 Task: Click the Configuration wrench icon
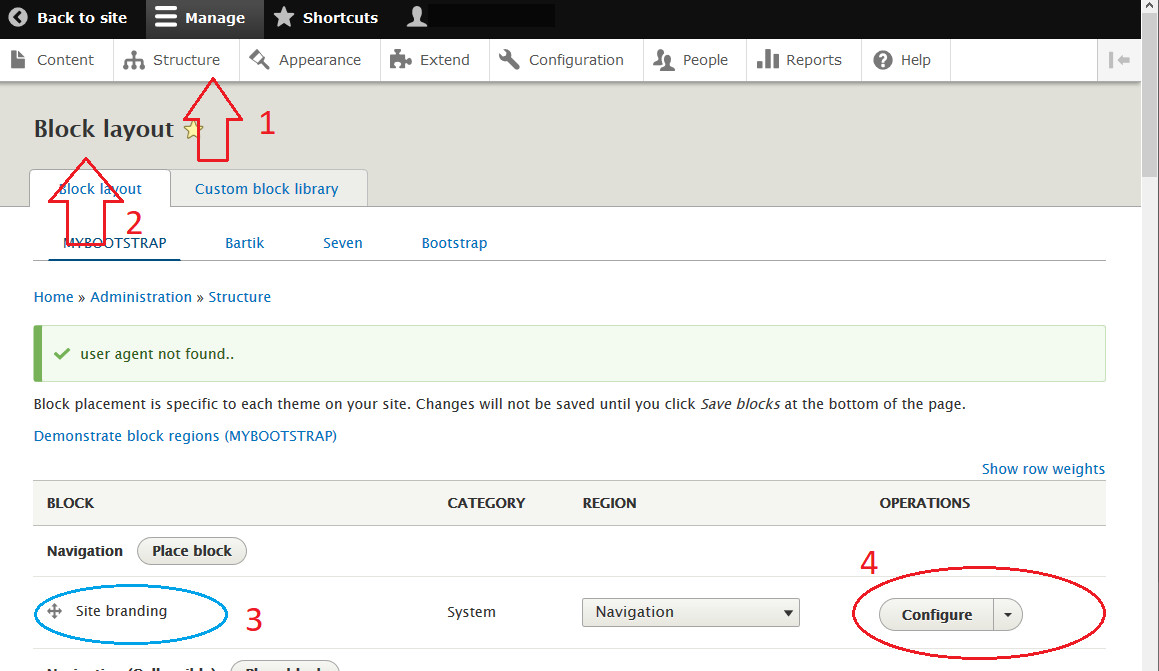coord(509,59)
